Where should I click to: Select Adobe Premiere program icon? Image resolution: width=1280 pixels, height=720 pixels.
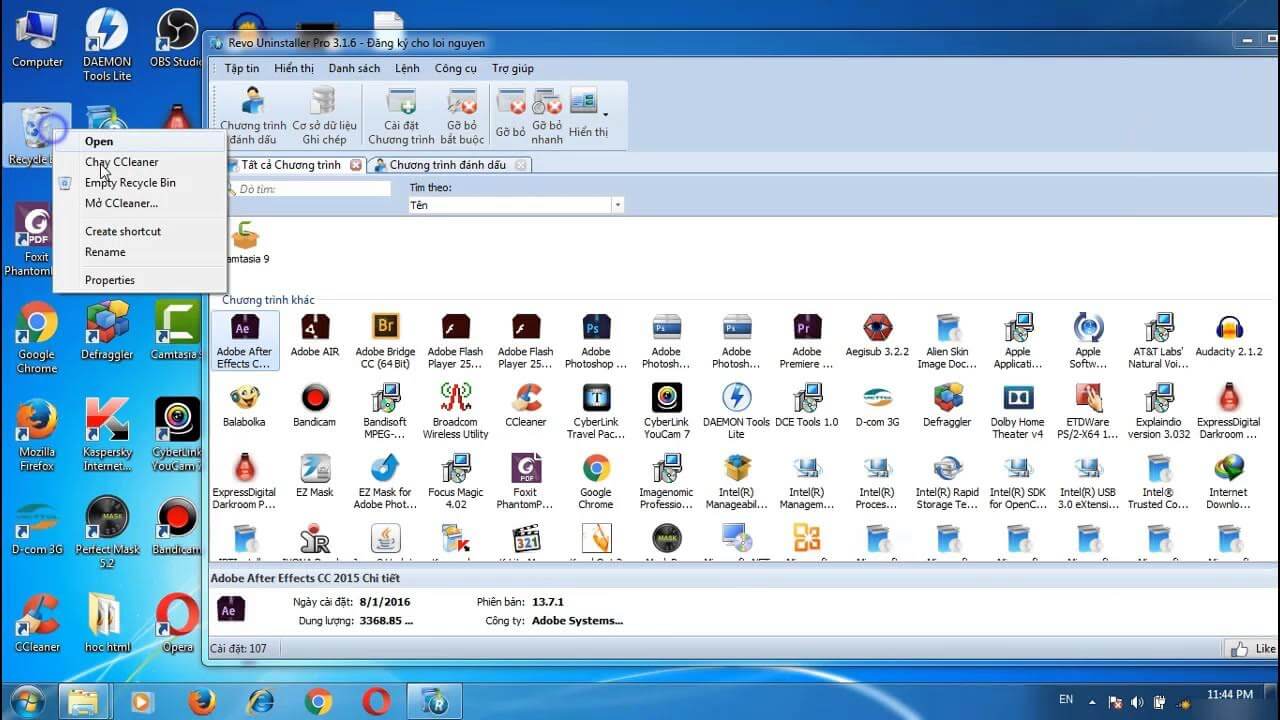click(x=807, y=340)
